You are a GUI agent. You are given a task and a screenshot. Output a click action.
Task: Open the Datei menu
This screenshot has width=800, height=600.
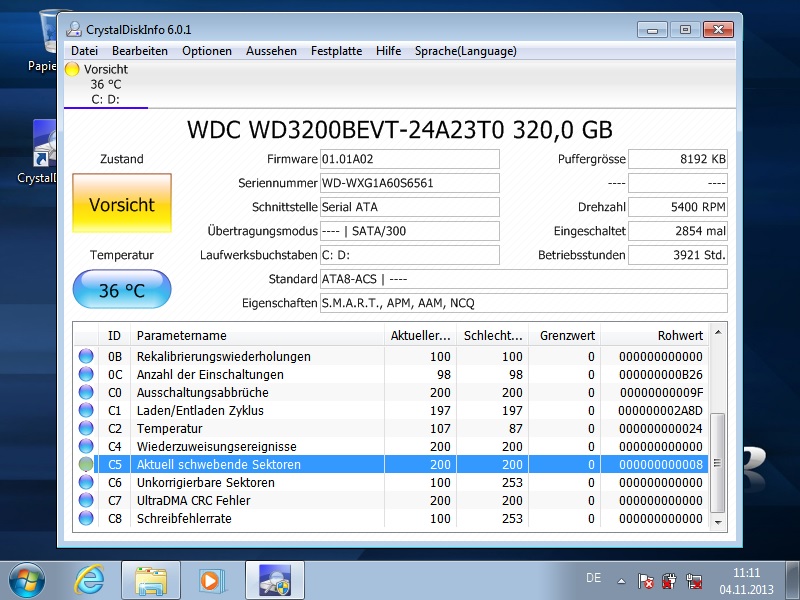(x=84, y=51)
